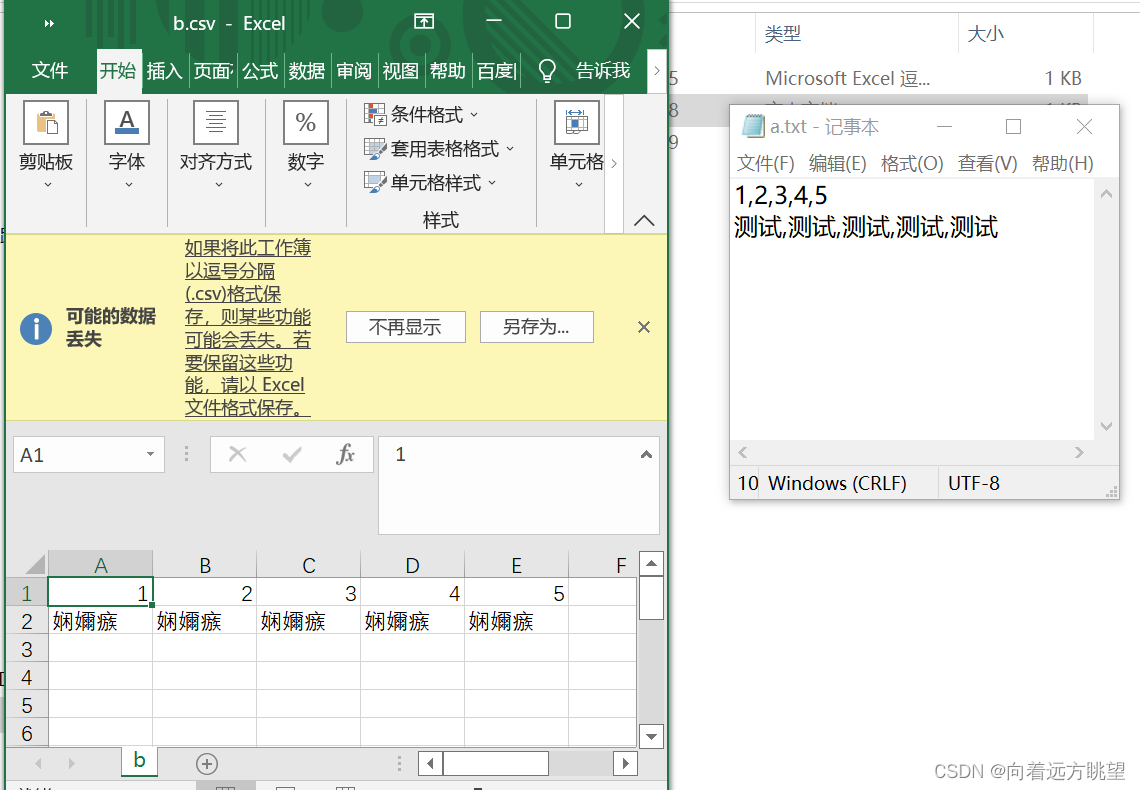1140x790 pixels.
Task: Open the 数字 number format icon
Action: tap(305, 122)
